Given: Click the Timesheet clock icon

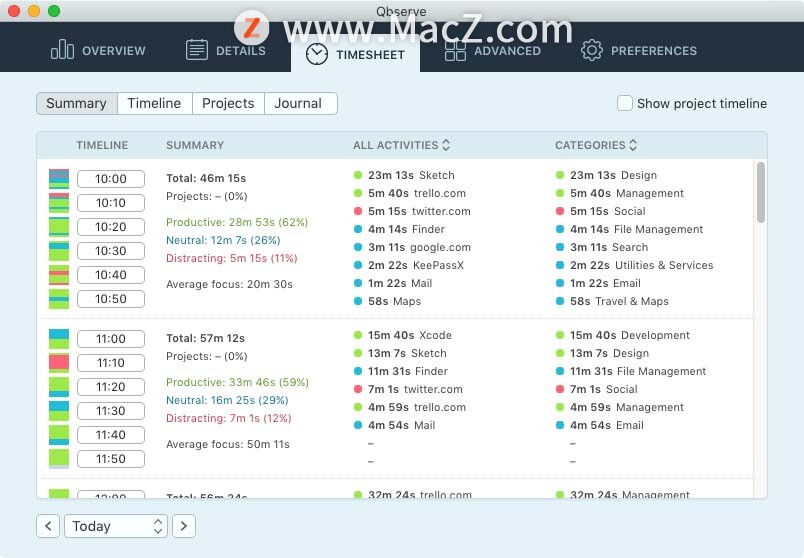Looking at the screenshot, I should pos(316,54).
